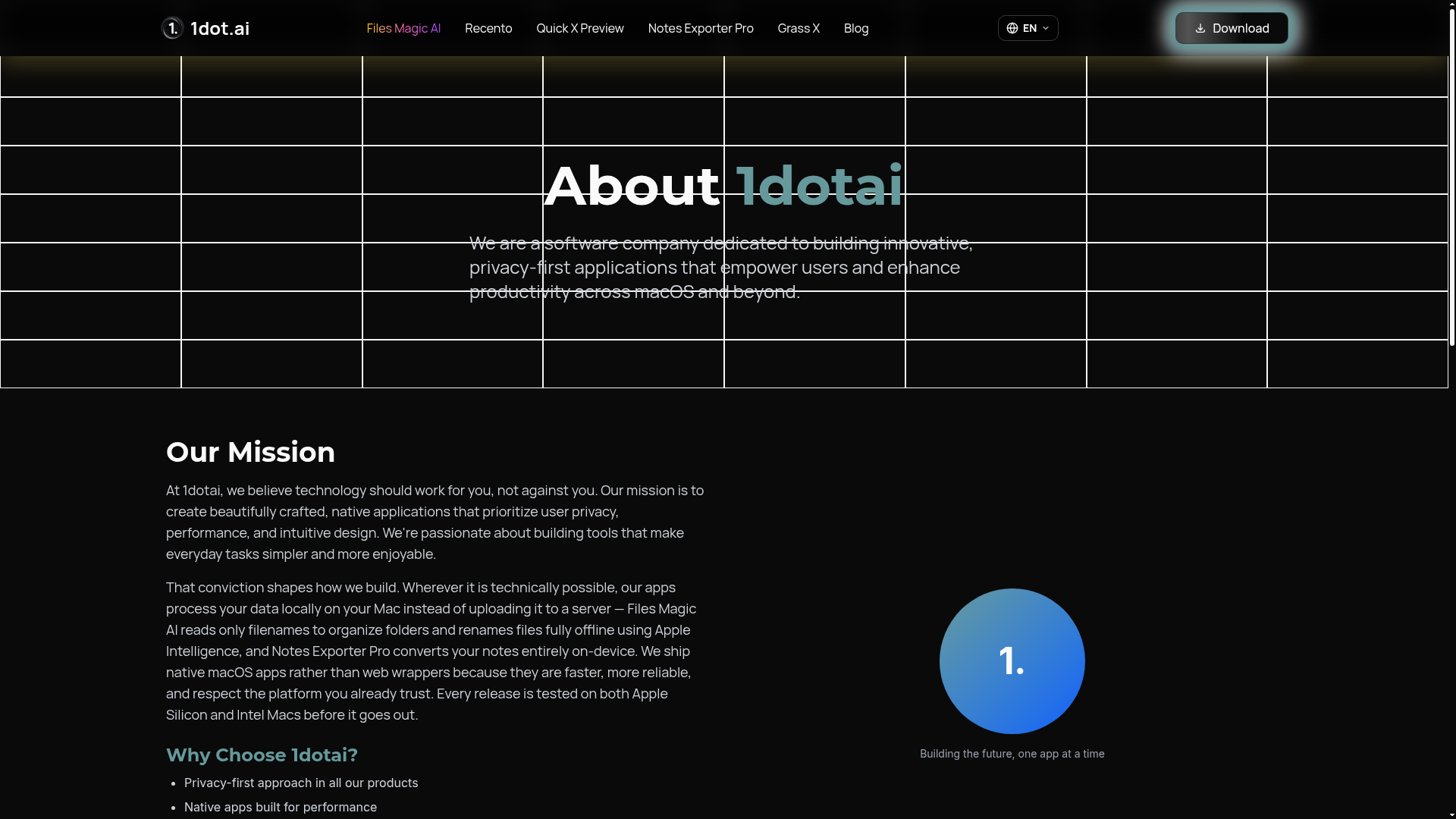
Task: Click the Why Choose 1dotai? heading
Action: 262,755
